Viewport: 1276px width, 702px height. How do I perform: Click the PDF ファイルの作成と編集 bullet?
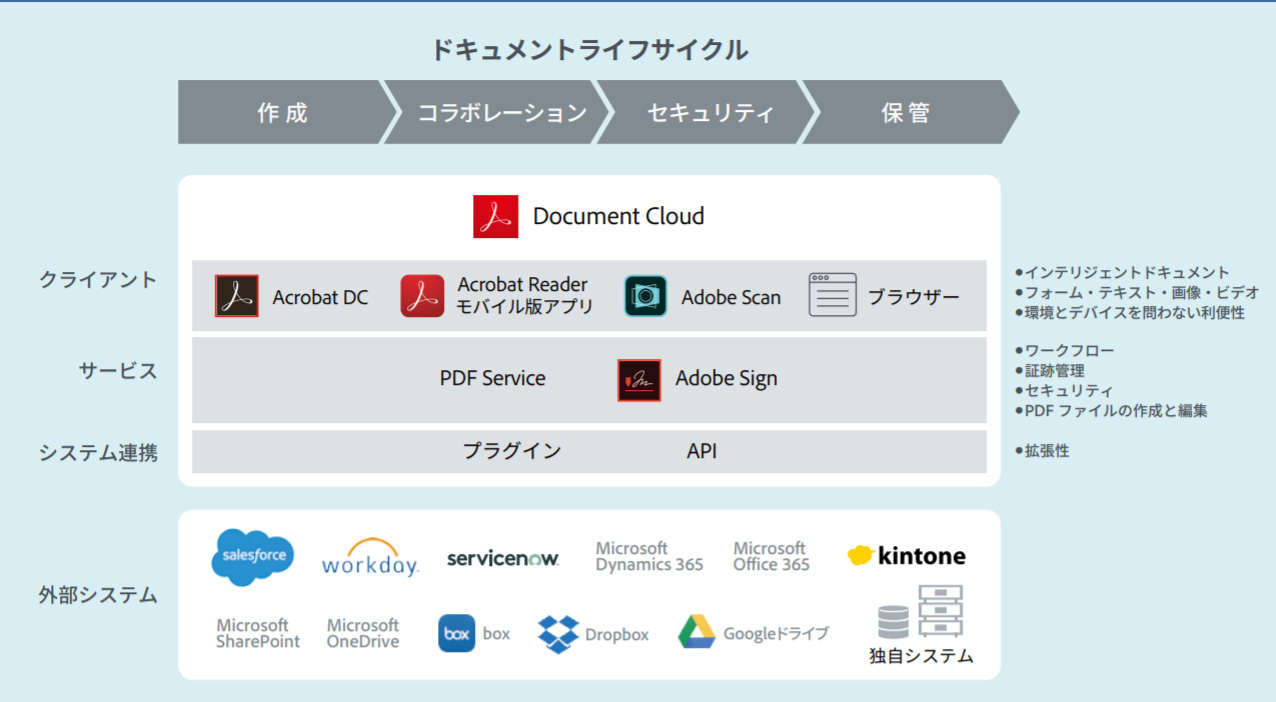1111,411
